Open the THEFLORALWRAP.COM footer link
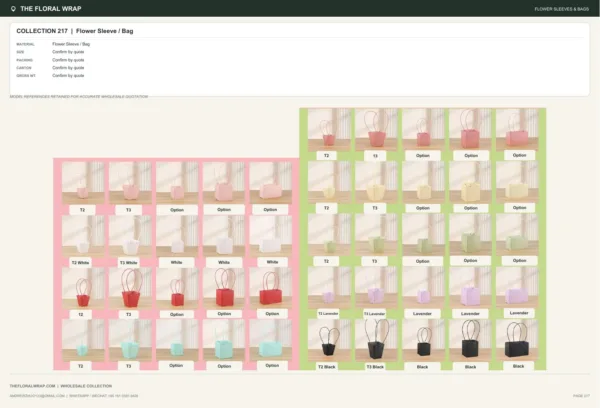Screen dimensions: 600x408 click(x=33, y=386)
